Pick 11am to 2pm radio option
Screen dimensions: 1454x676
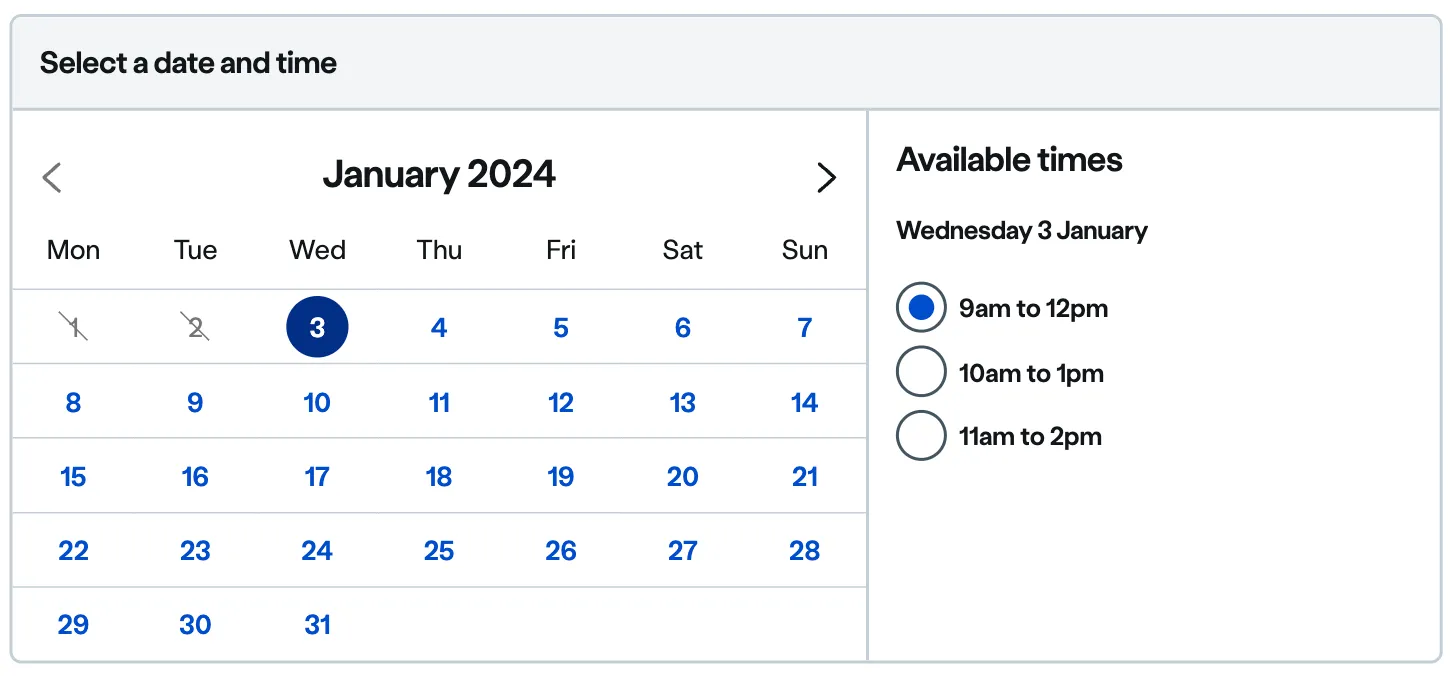[921, 436]
